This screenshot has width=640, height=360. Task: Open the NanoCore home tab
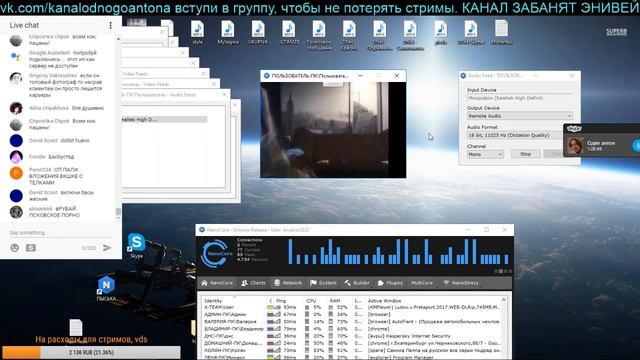(217, 283)
